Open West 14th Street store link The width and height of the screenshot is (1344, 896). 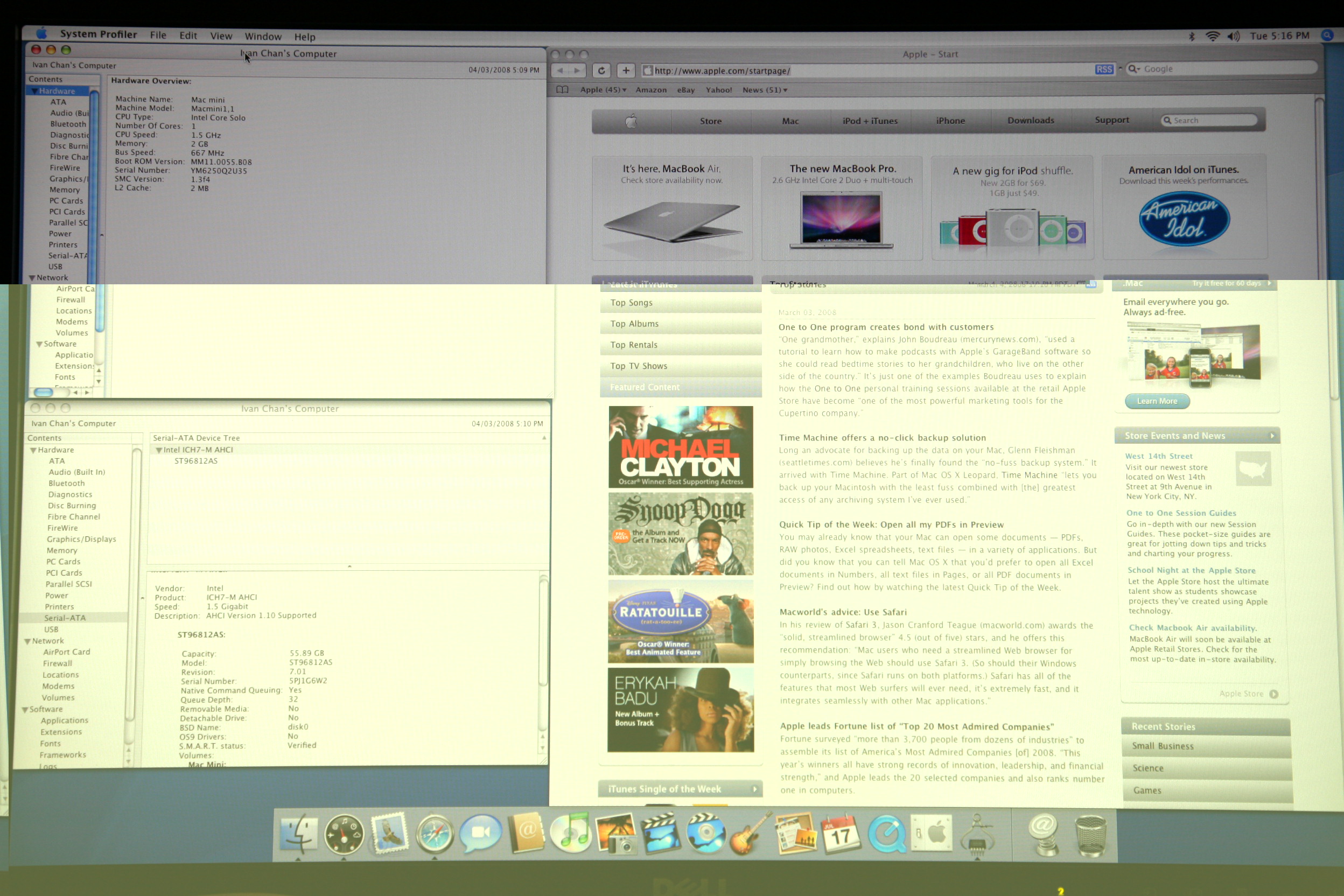click(1159, 456)
